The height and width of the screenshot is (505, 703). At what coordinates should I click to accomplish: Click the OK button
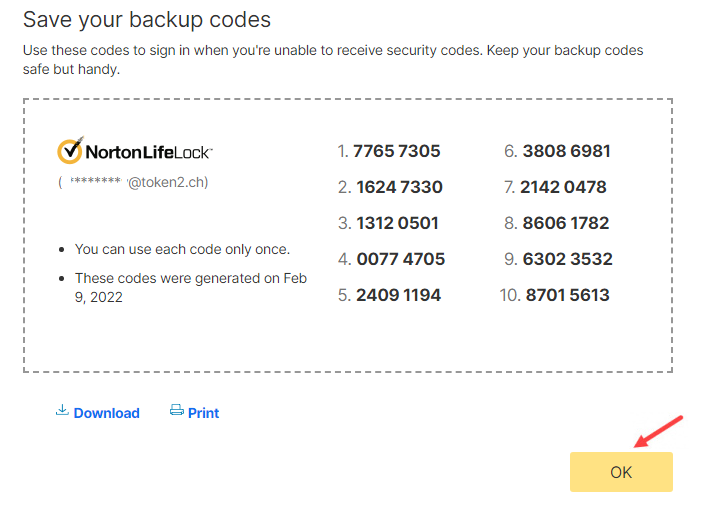[621, 472]
